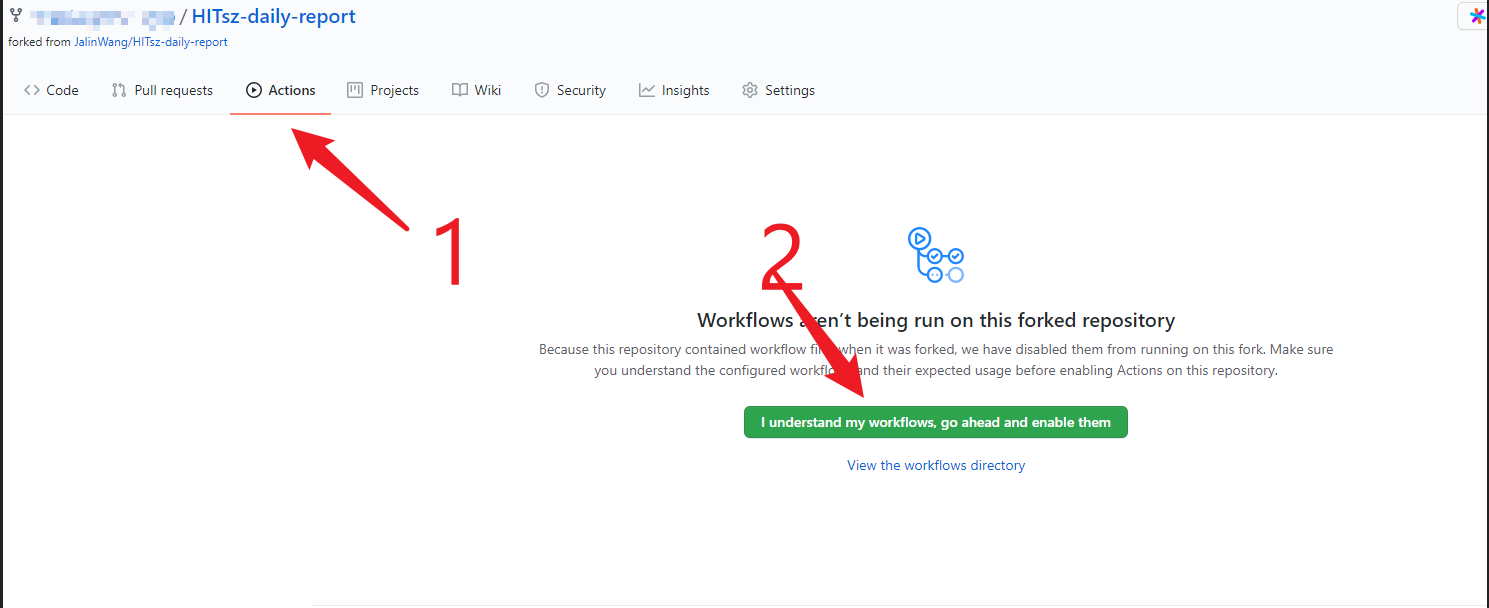Enable workflows with the green button

pos(936,422)
